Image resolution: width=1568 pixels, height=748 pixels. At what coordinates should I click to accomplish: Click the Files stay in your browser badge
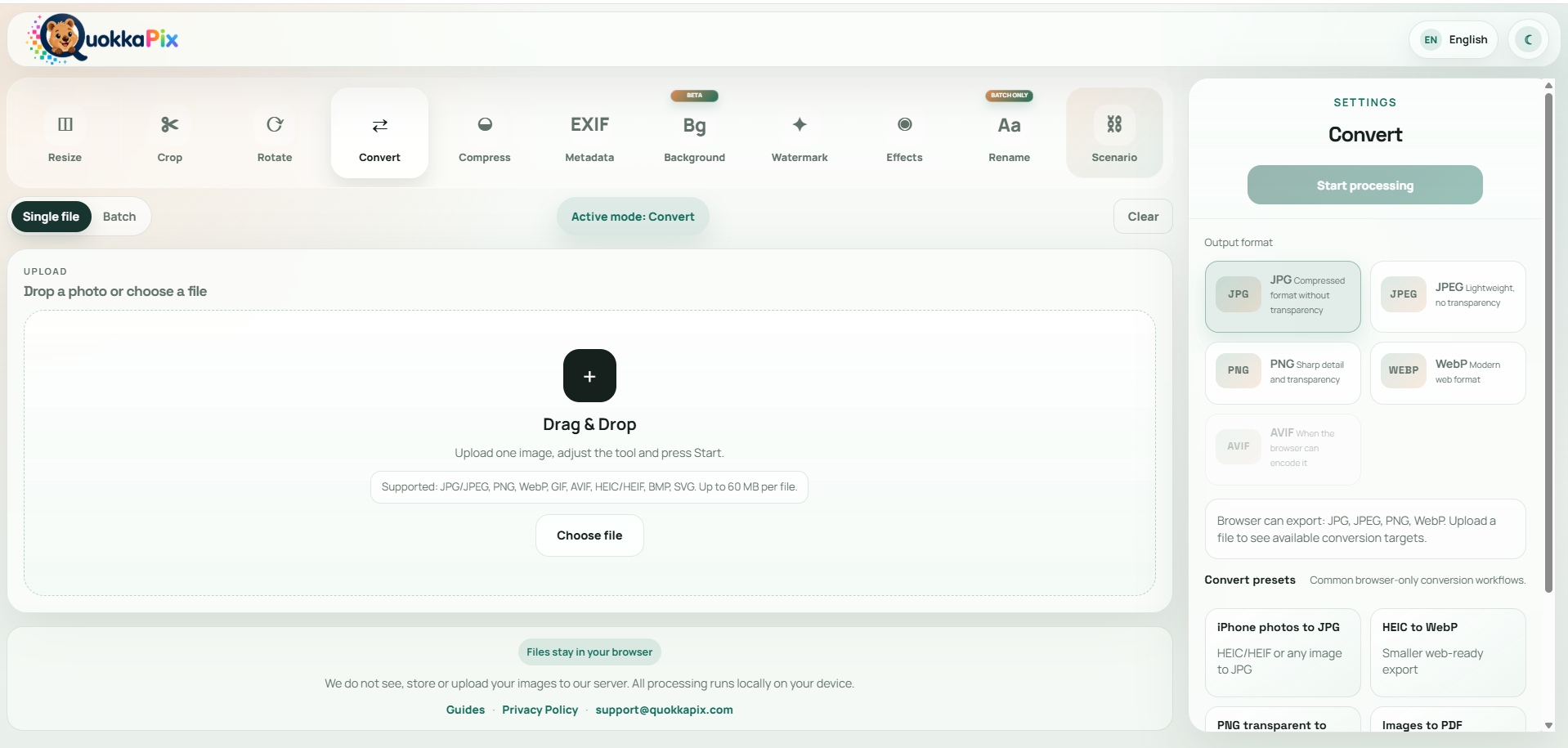[589, 652]
